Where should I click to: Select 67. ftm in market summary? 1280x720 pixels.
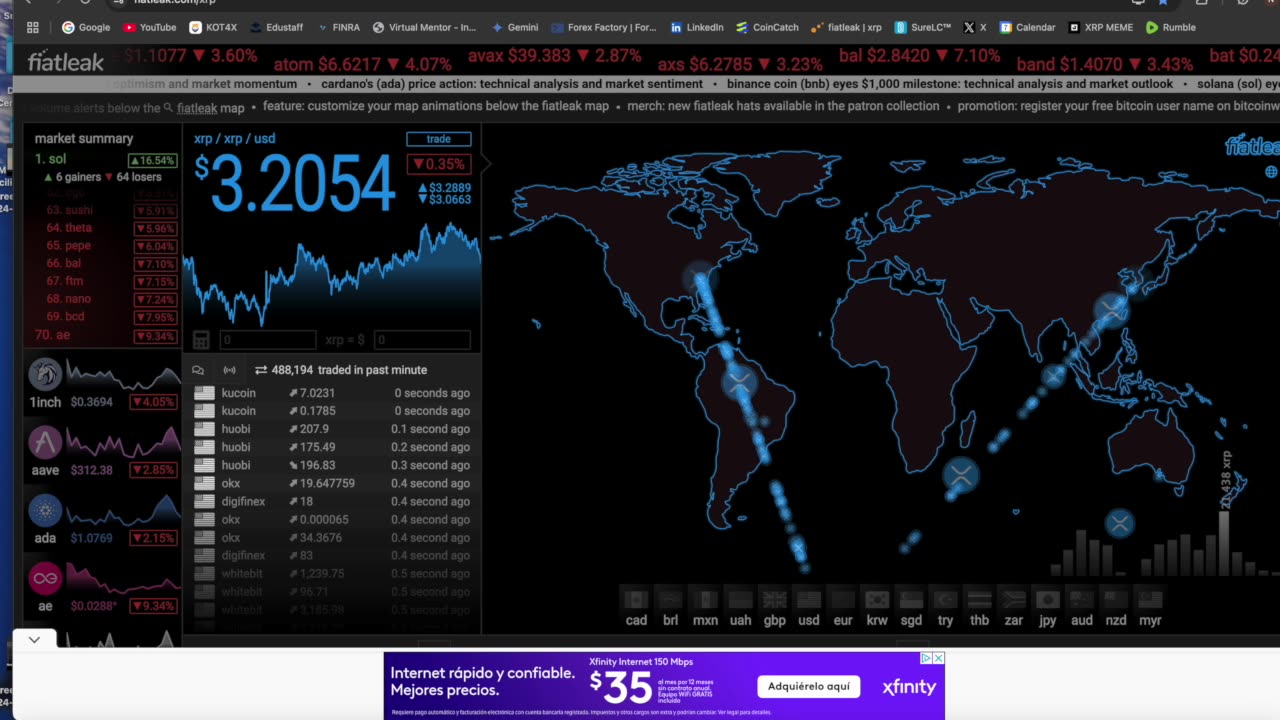click(65, 281)
